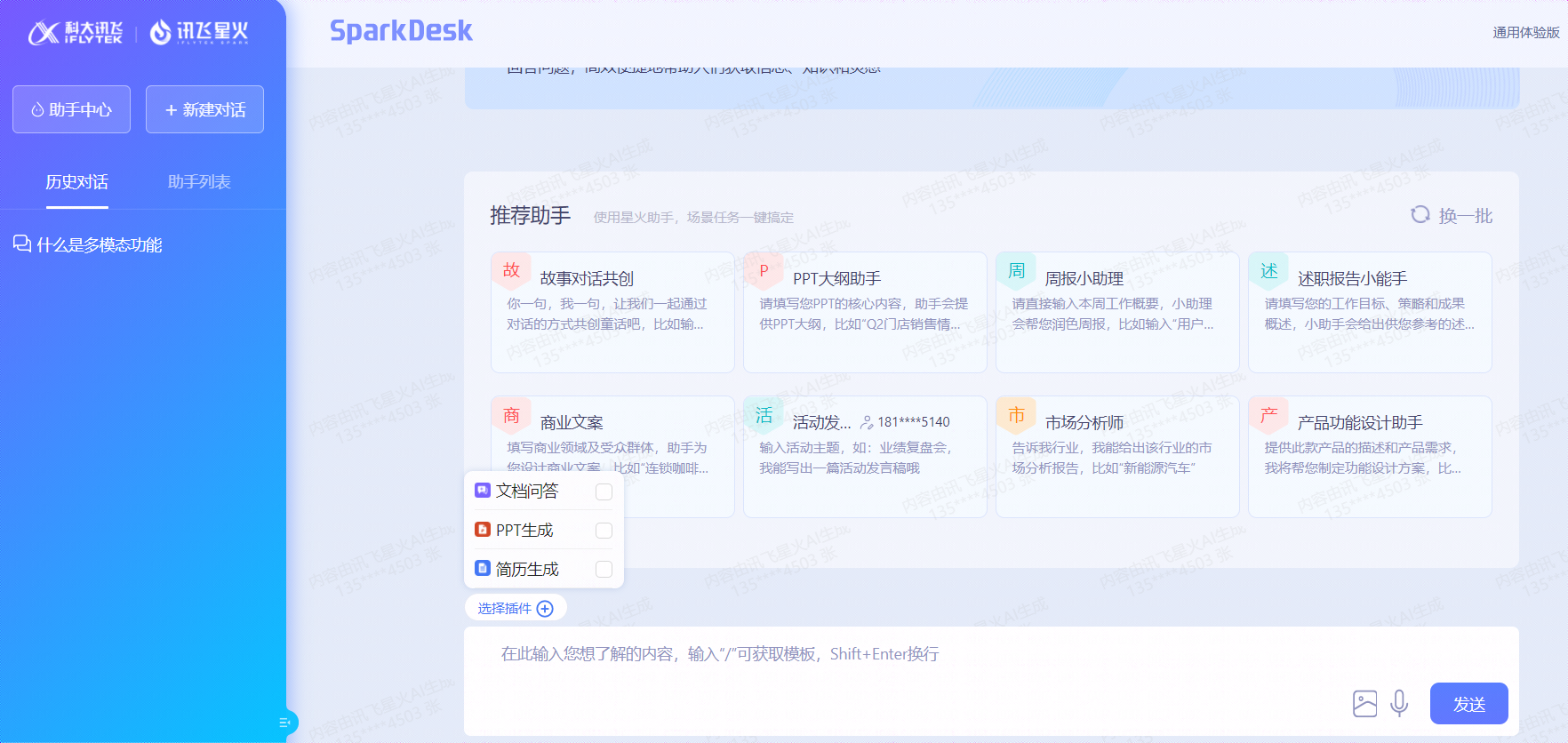The image size is (1568, 743).
Task: Switch to the 助手列表 tab
Action: (199, 182)
